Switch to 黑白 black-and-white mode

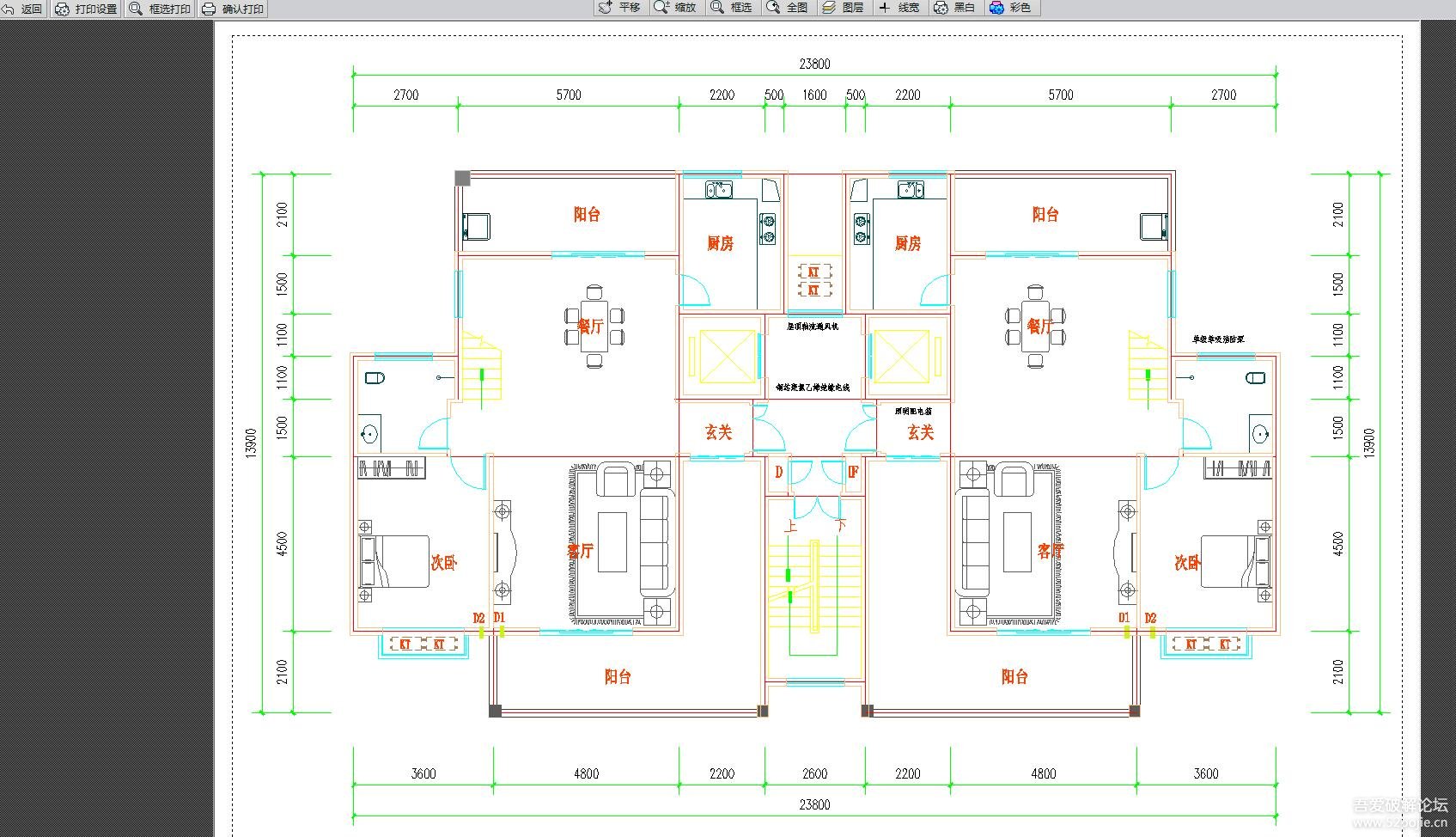pos(954,8)
